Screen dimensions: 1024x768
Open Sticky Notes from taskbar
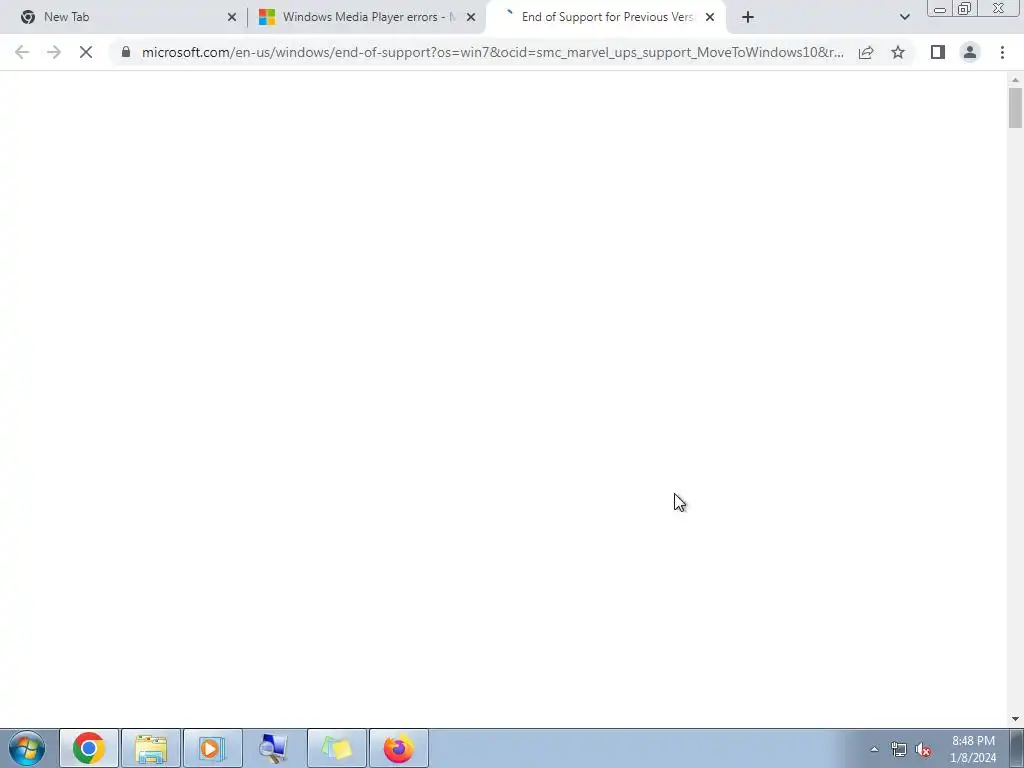337,748
